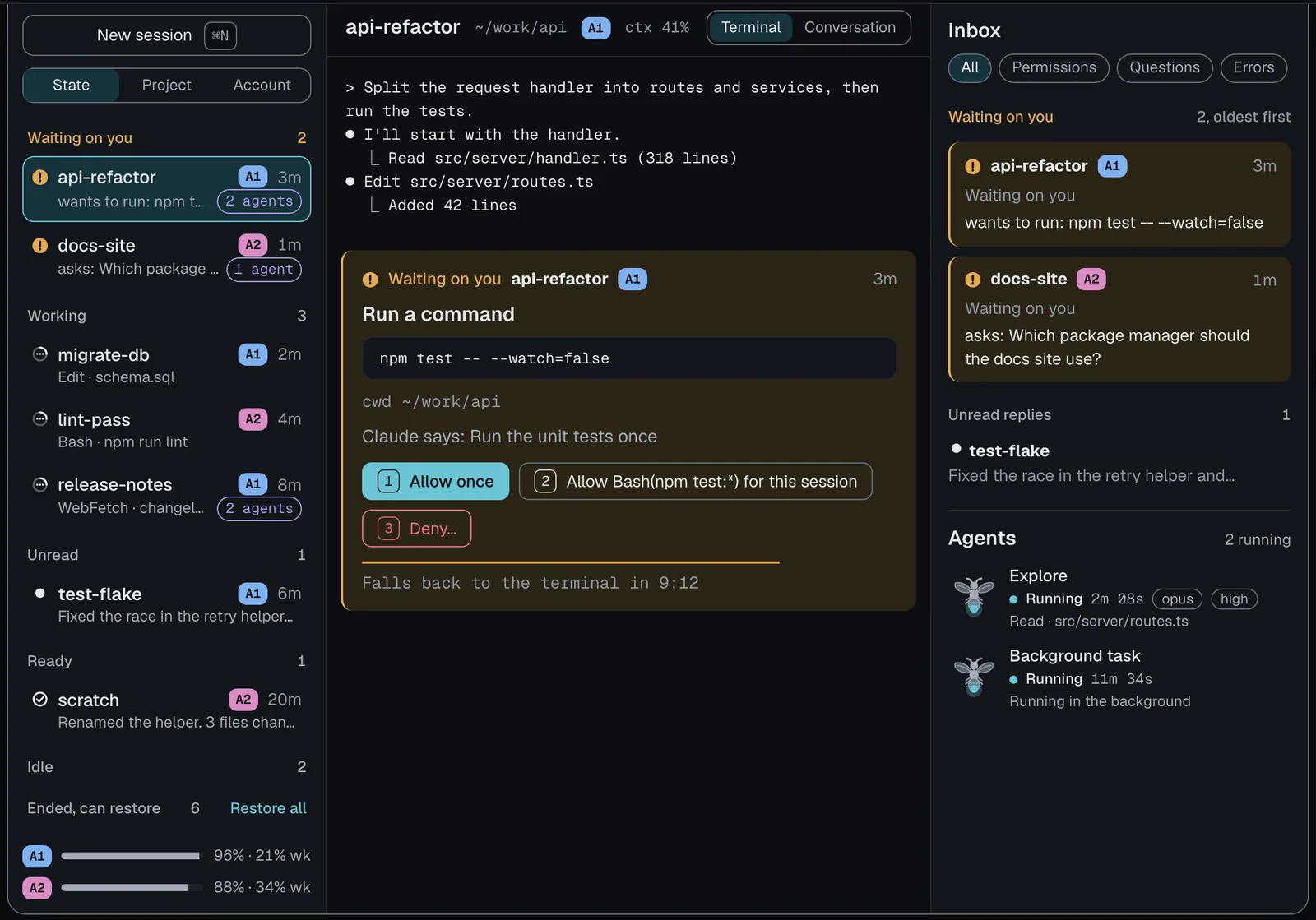Screen dimensions: 1316x920
Task: Click Allow once for the npm test command
Action: click(x=435, y=482)
